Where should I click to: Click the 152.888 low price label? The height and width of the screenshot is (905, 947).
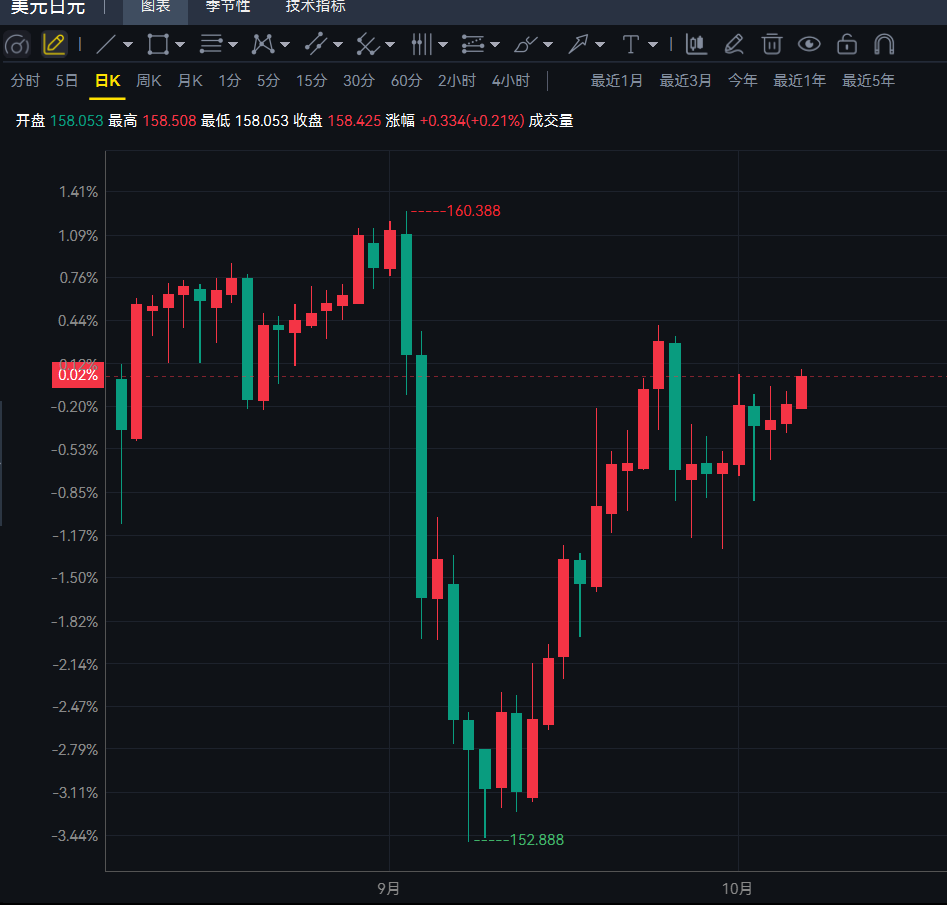click(537, 840)
